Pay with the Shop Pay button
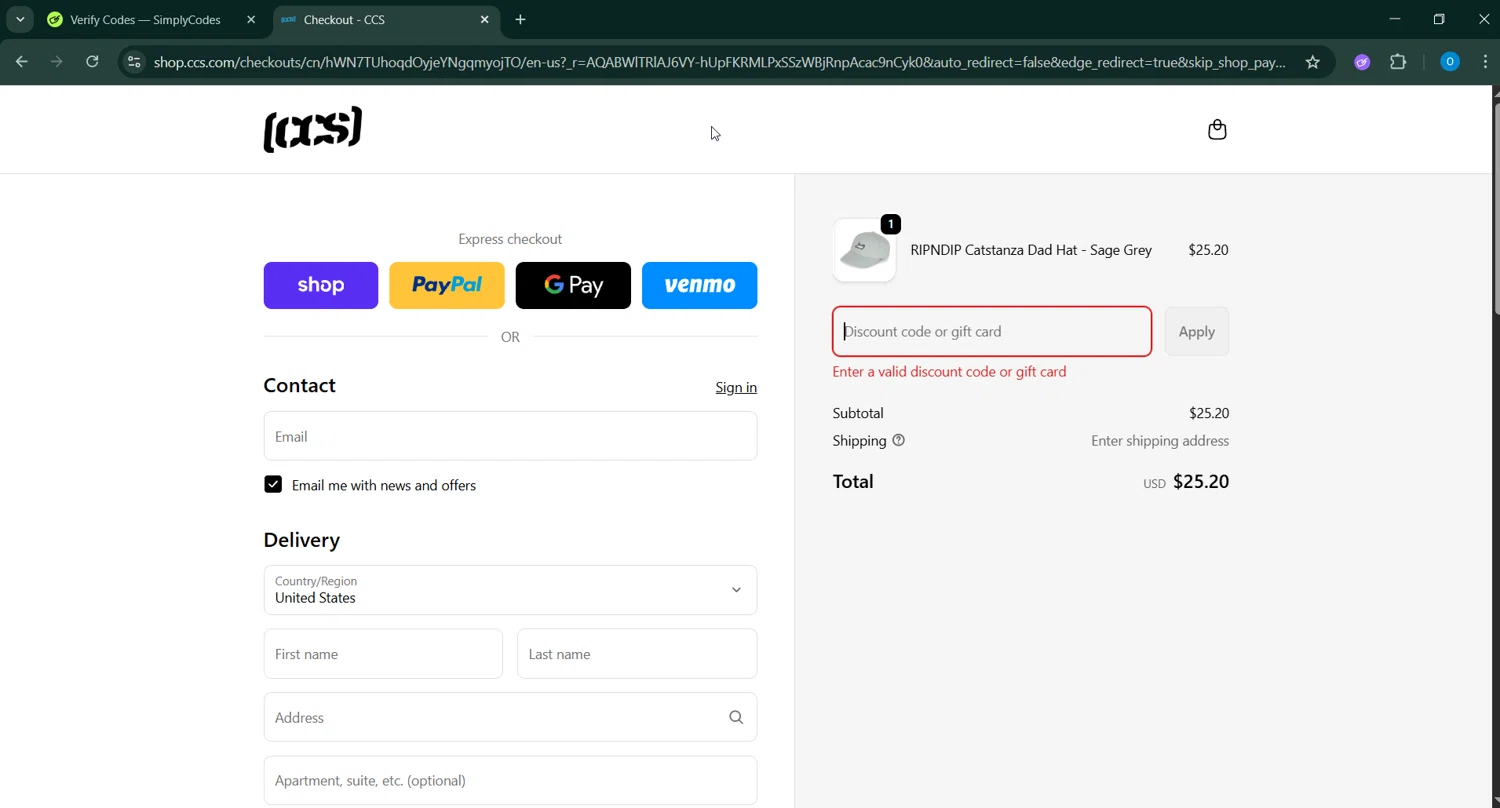Screen dimensions: 1500x808 [321, 285]
